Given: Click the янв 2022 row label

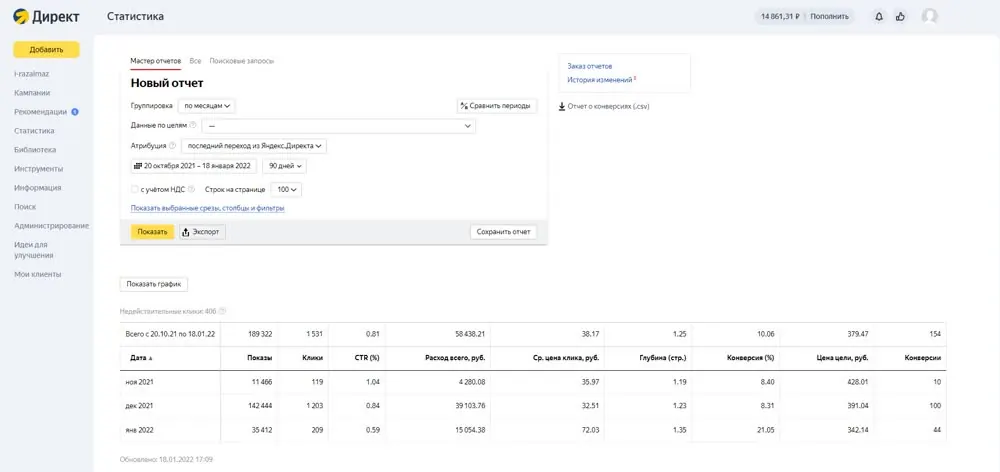Looking at the screenshot, I should tap(138, 430).
